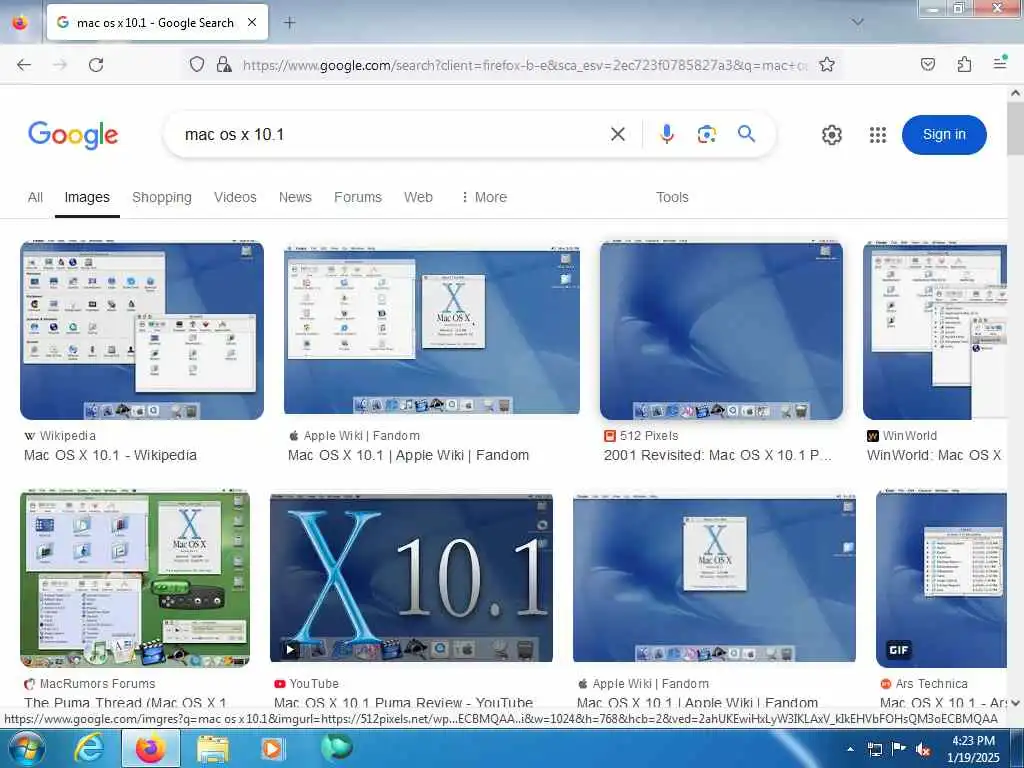
Task: Go to Google homepage logo
Action: (73, 135)
